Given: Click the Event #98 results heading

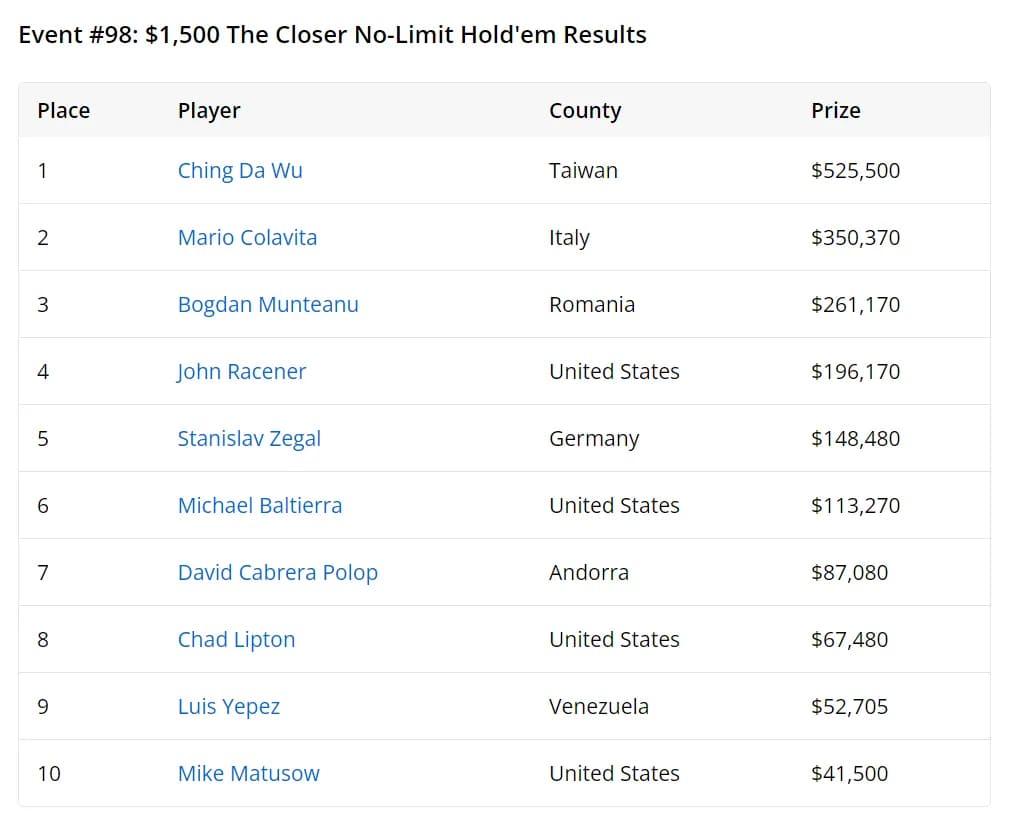Looking at the screenshot, I should [333, 35].
